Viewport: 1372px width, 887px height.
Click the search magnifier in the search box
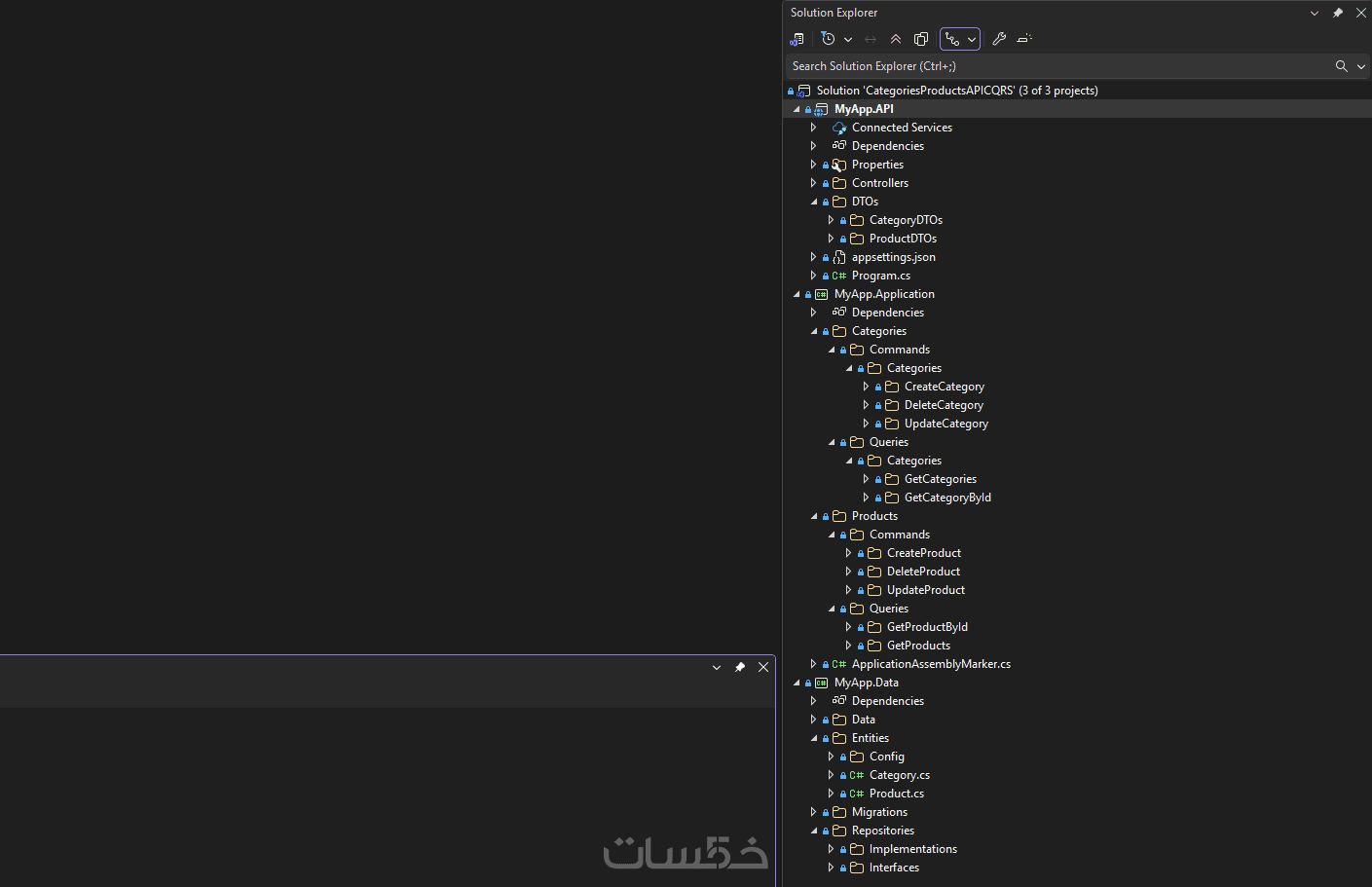(1341, 65)
